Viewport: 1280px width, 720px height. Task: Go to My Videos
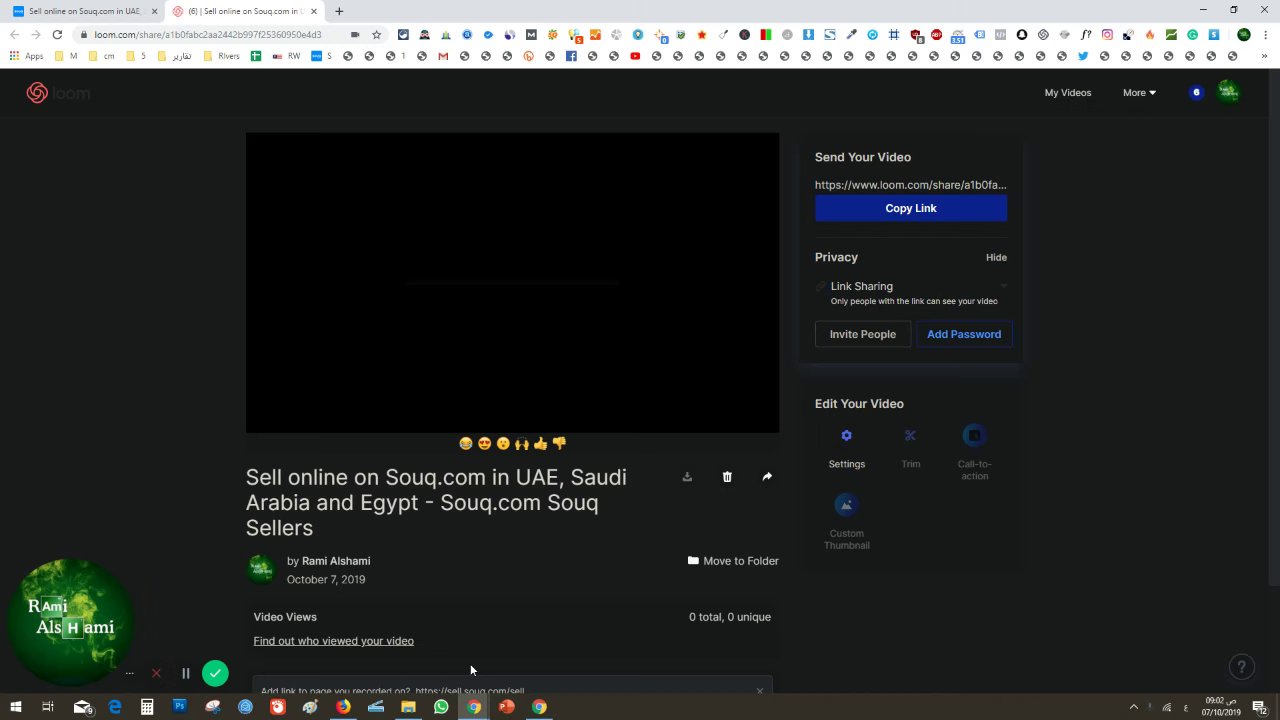[x=1068, y=93]
